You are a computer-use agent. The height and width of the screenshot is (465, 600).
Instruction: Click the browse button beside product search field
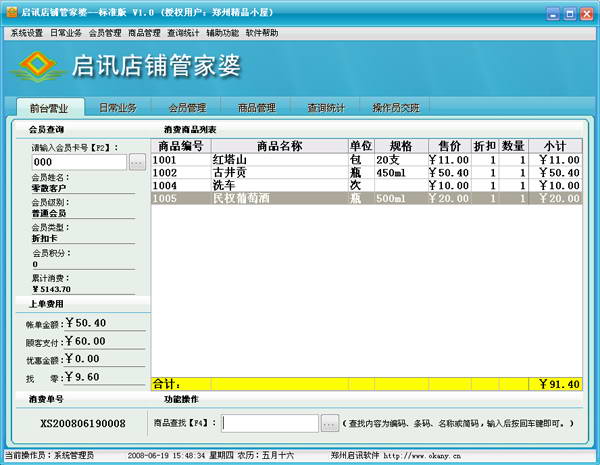(x=330, y=423)
